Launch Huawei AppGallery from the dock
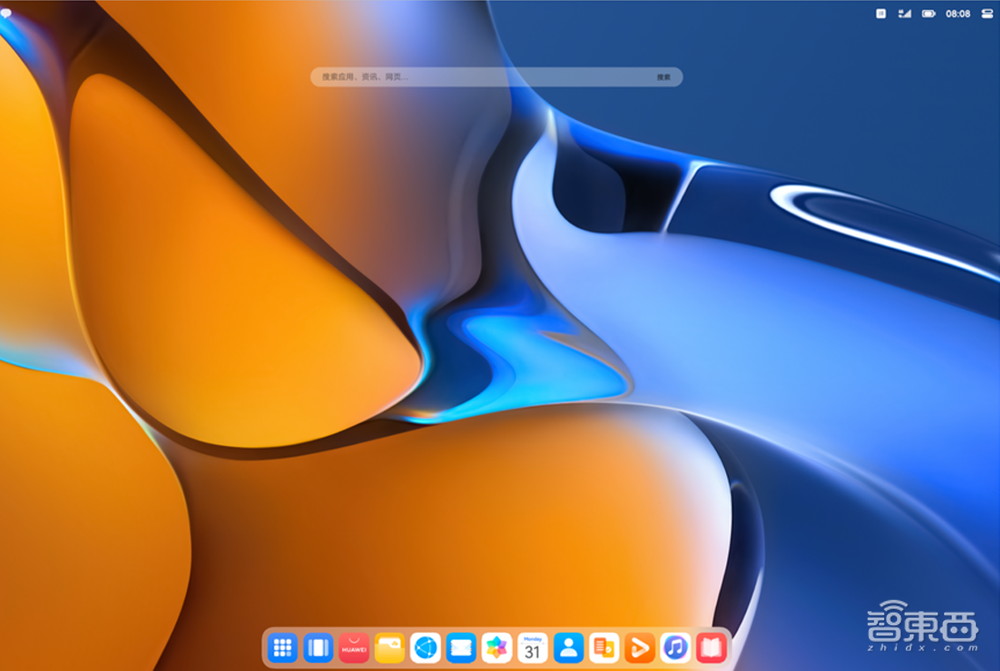This screenshot has width=1000, height=671. pyautogui.click(x=354, y=648)
